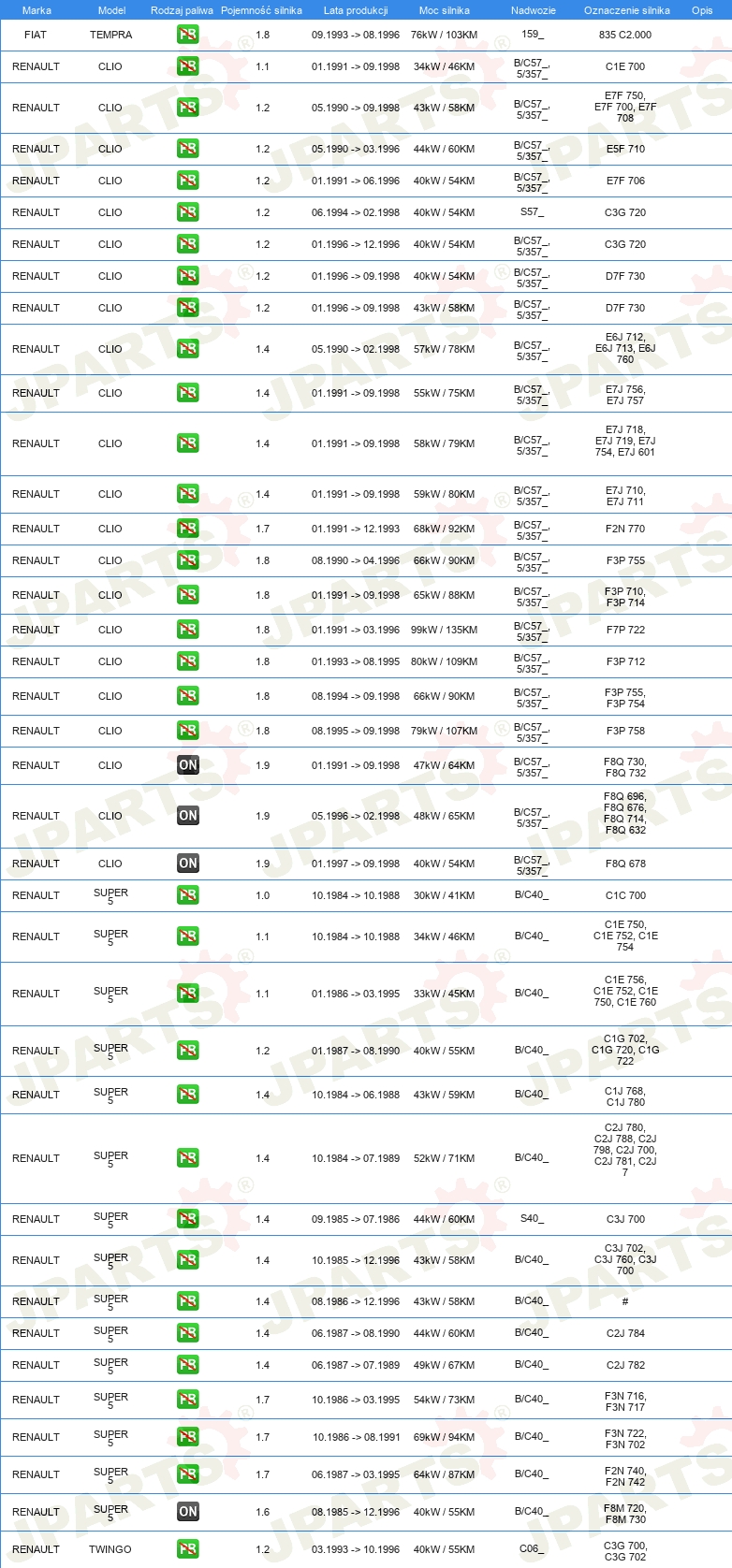This screenshot has height=1568, width=732.
Task: Click PB icon in the Super 5 S40_ row
Action: click(x=188, y=1219)
